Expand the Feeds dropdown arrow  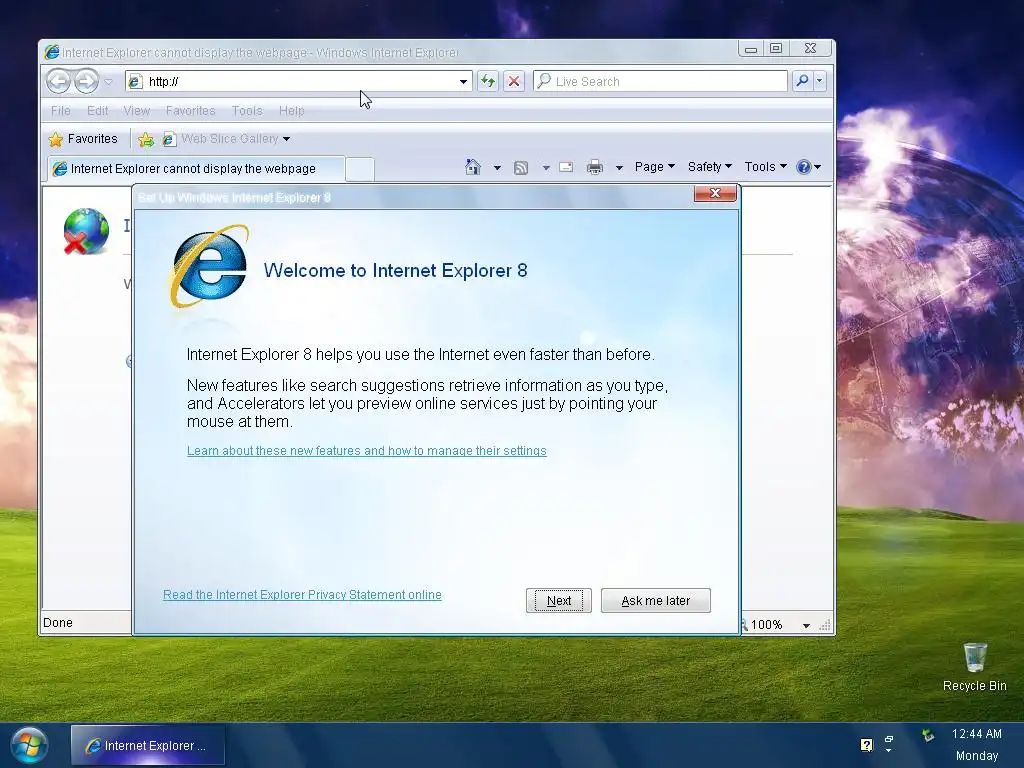pos(546,168)
